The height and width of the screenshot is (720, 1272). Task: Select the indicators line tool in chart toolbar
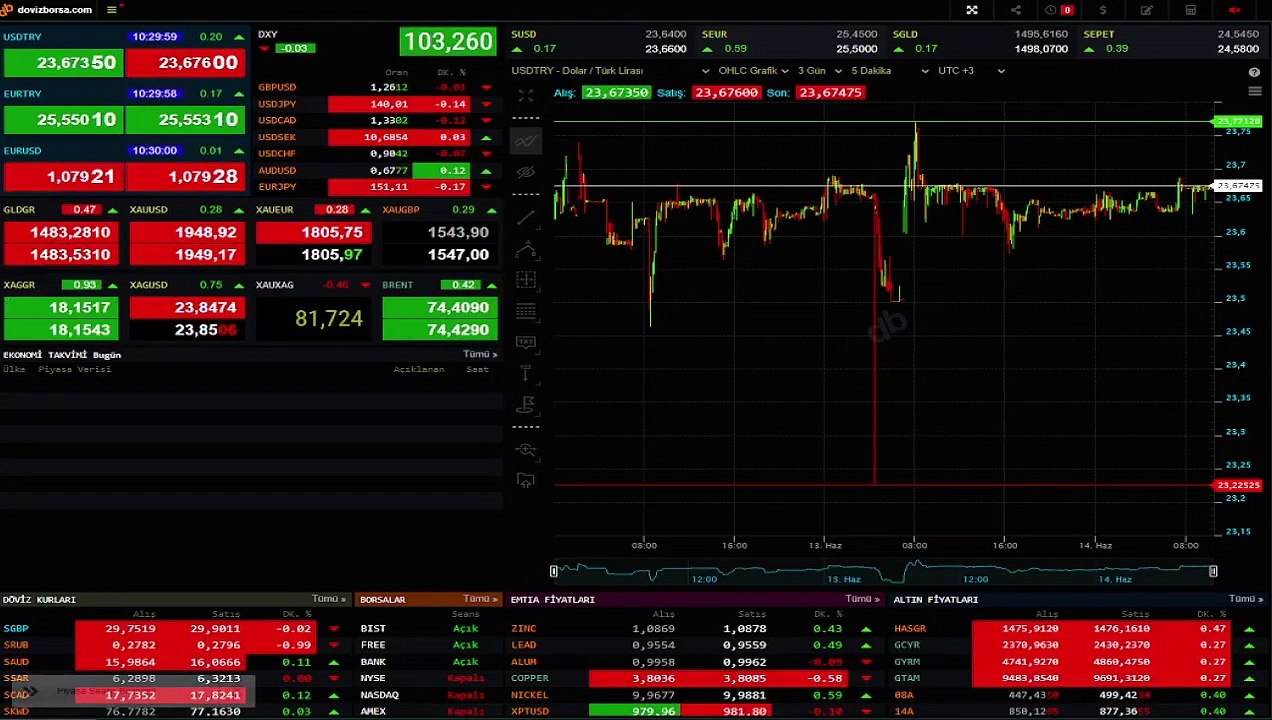click(526, 141)
